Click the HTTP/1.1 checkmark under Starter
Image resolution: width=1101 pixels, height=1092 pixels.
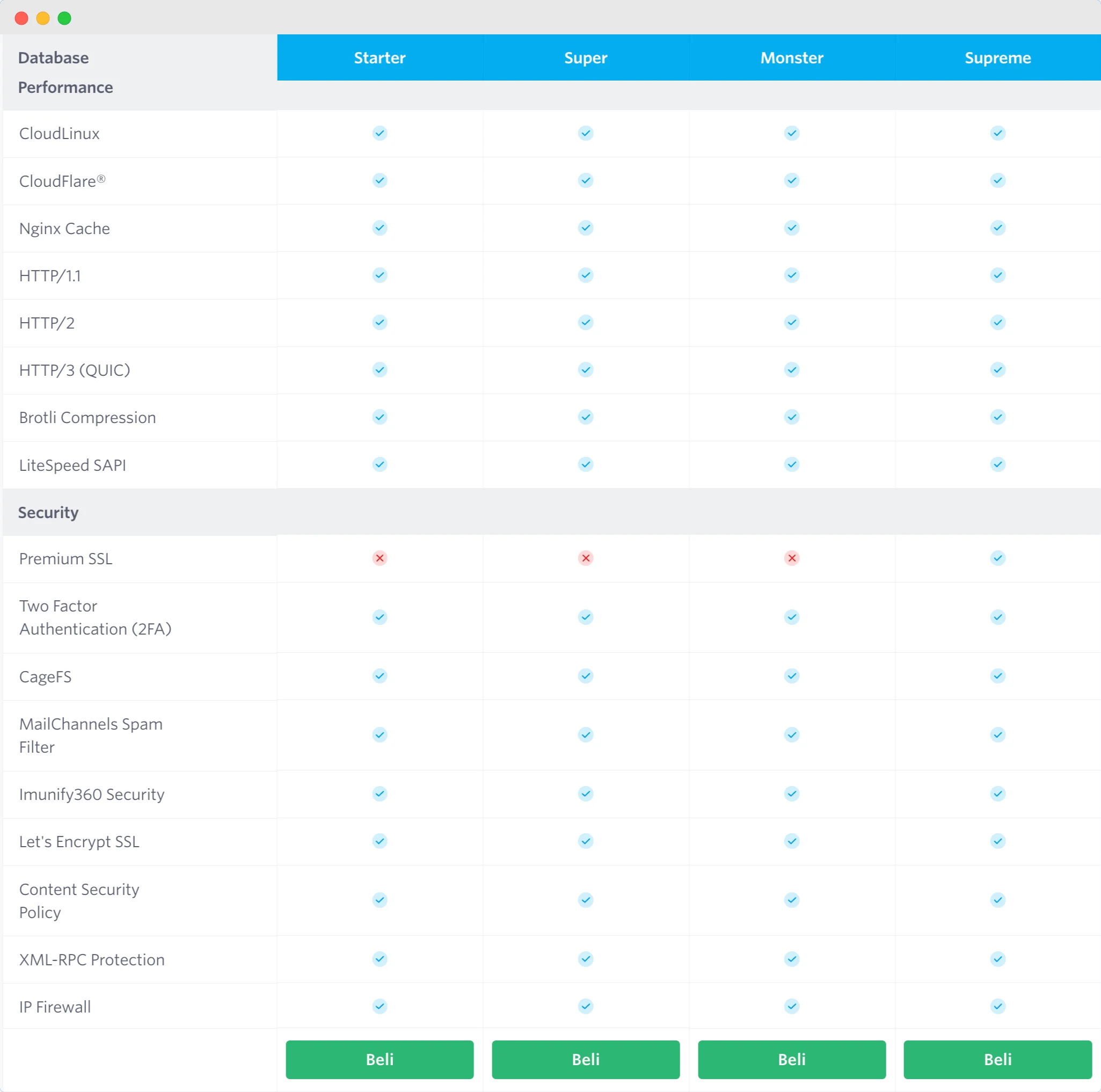pyautogui.click(x=380, y=275)
